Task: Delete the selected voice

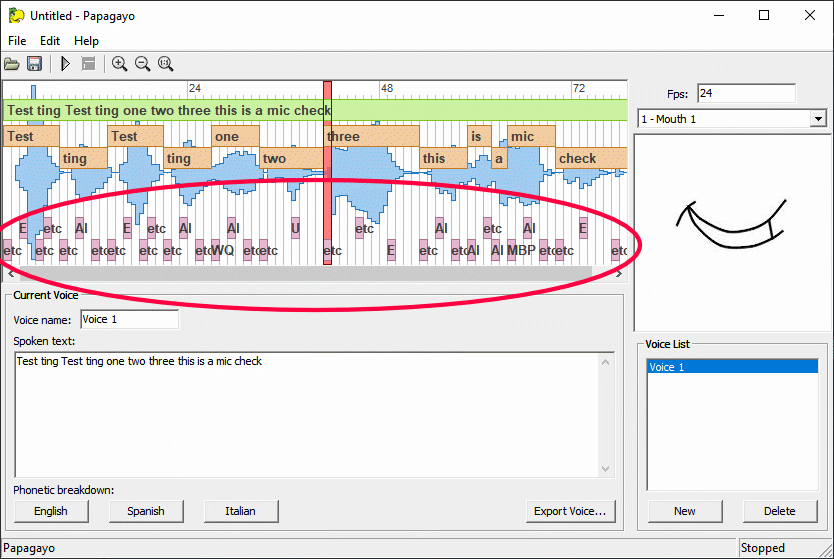Action: (x=780, y=511)
